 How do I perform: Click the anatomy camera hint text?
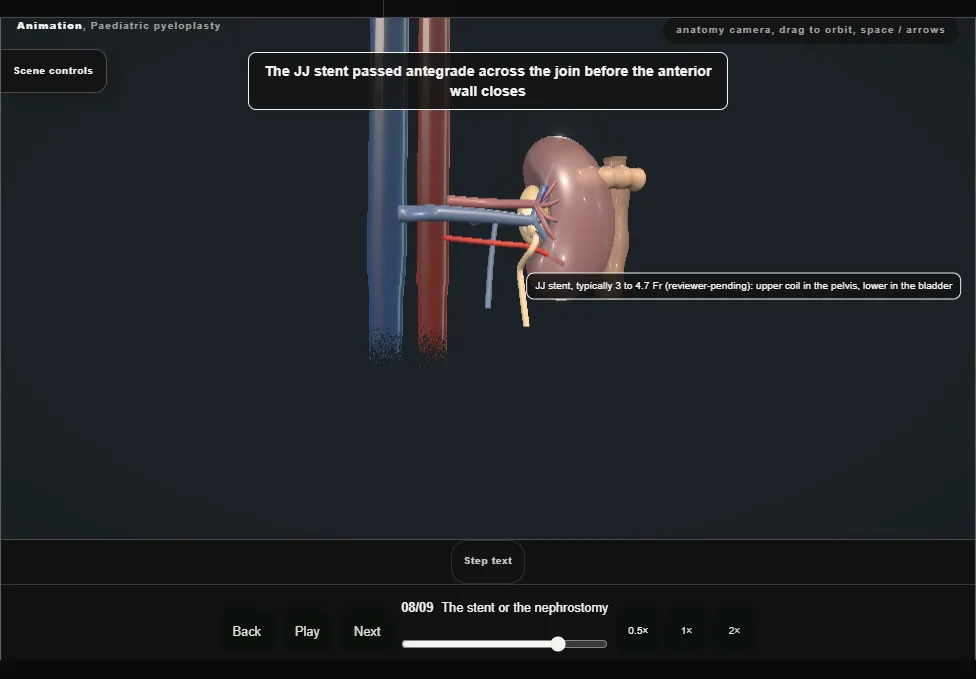click(810, 30)
